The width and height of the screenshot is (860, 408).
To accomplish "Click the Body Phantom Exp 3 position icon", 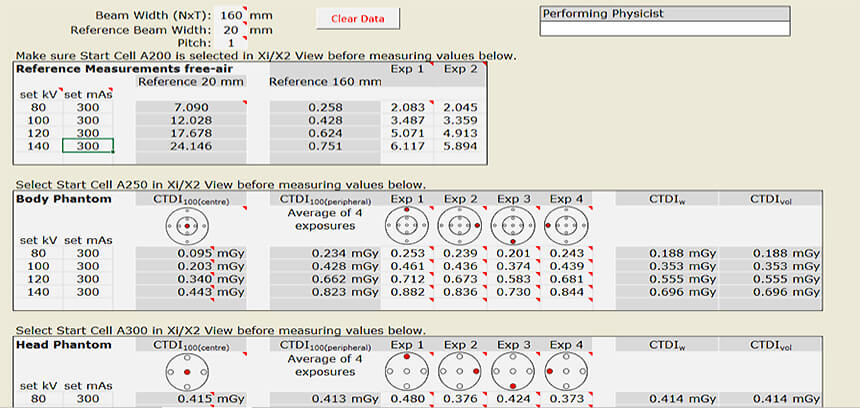I will [514, 226].
